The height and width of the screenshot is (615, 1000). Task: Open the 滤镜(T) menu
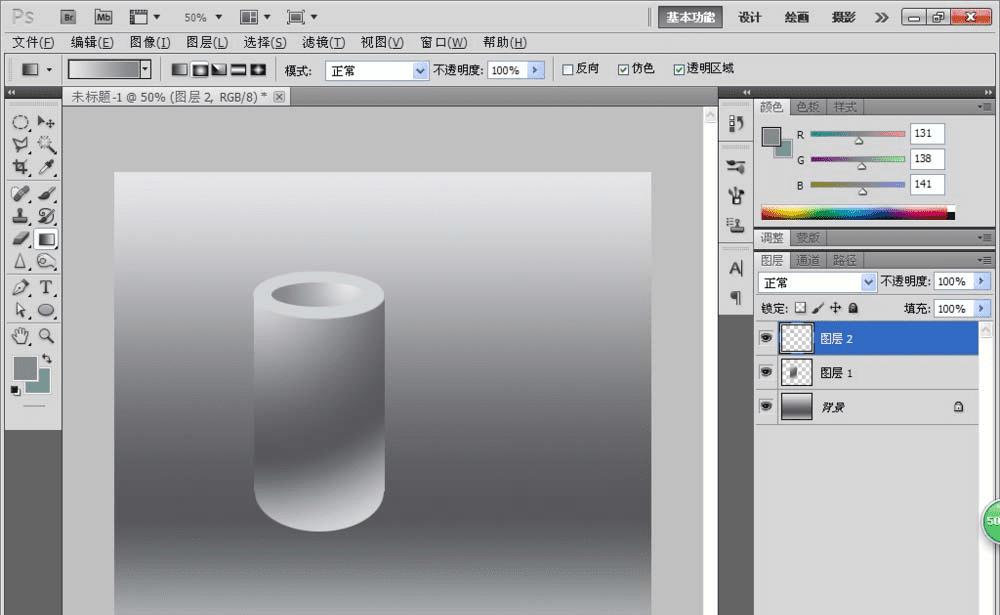click(323, 42)
